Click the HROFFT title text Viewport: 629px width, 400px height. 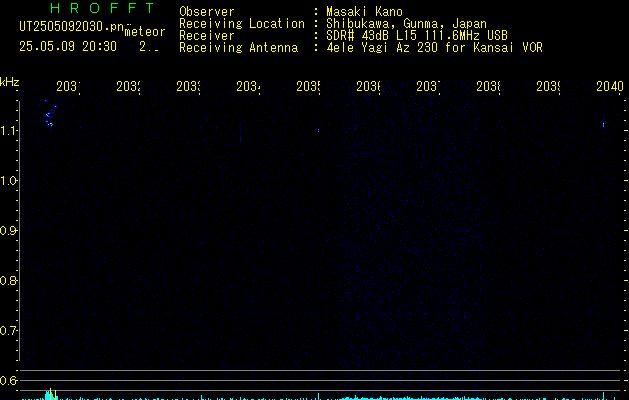coord(102,8)
